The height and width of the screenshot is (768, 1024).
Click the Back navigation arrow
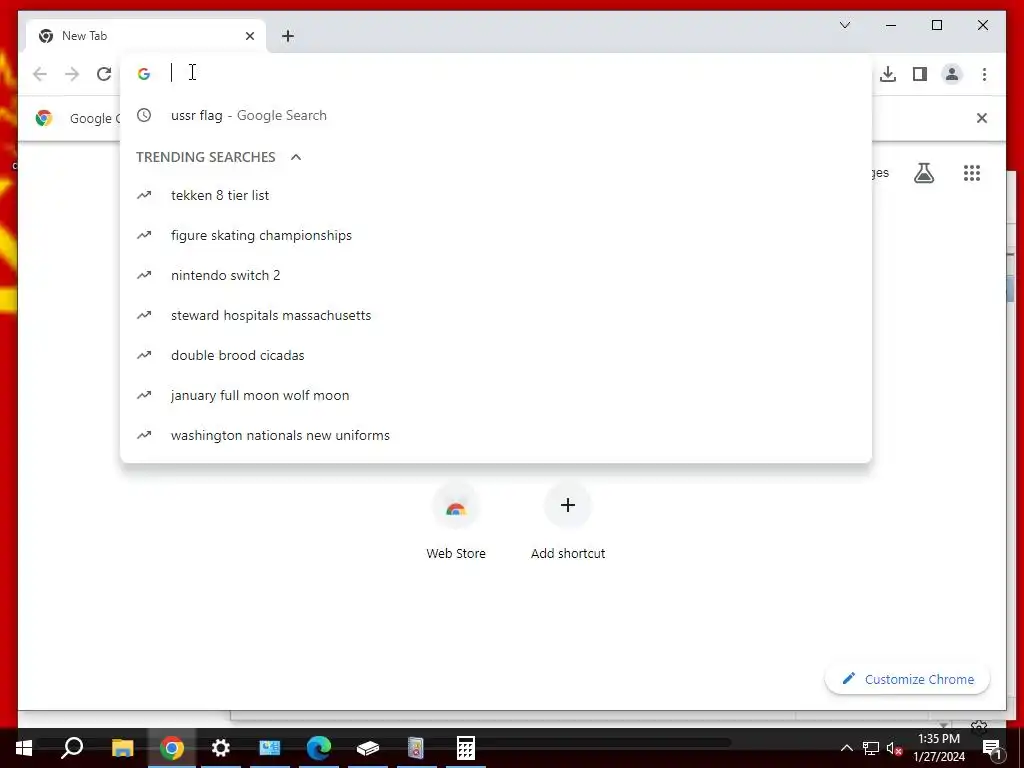point(40,74)
